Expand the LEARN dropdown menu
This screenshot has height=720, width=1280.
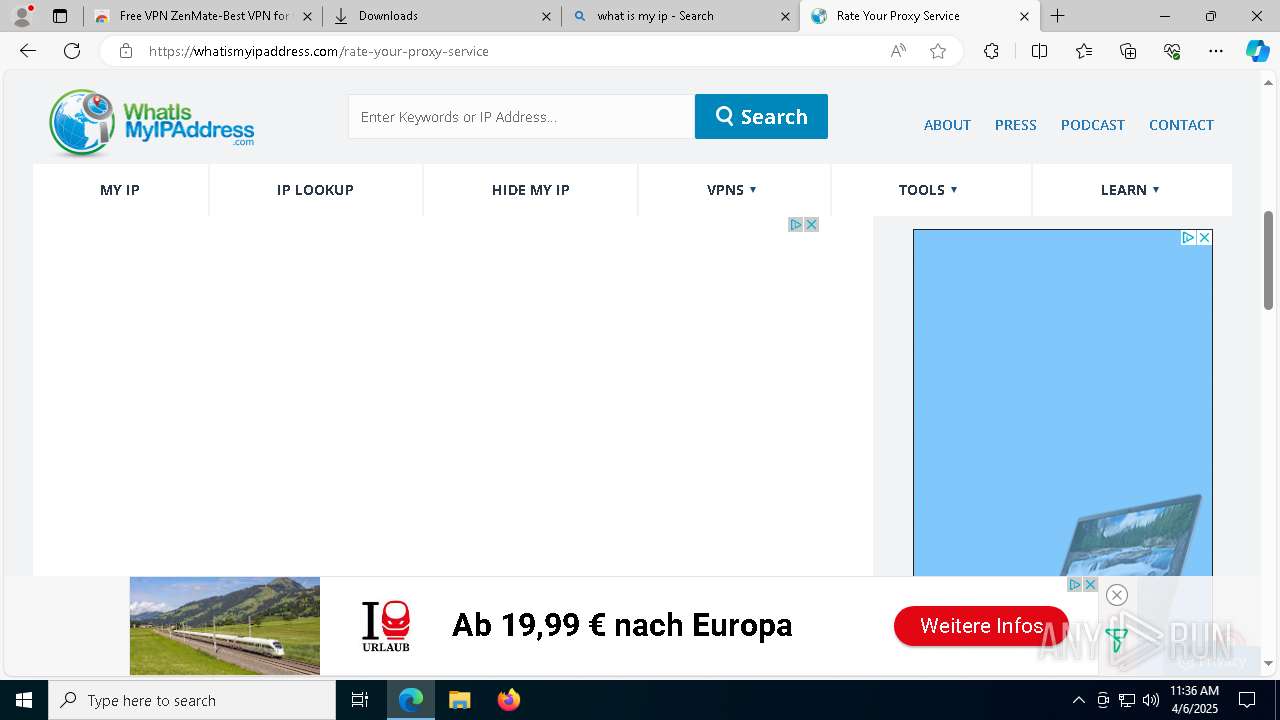point(1130,190)
